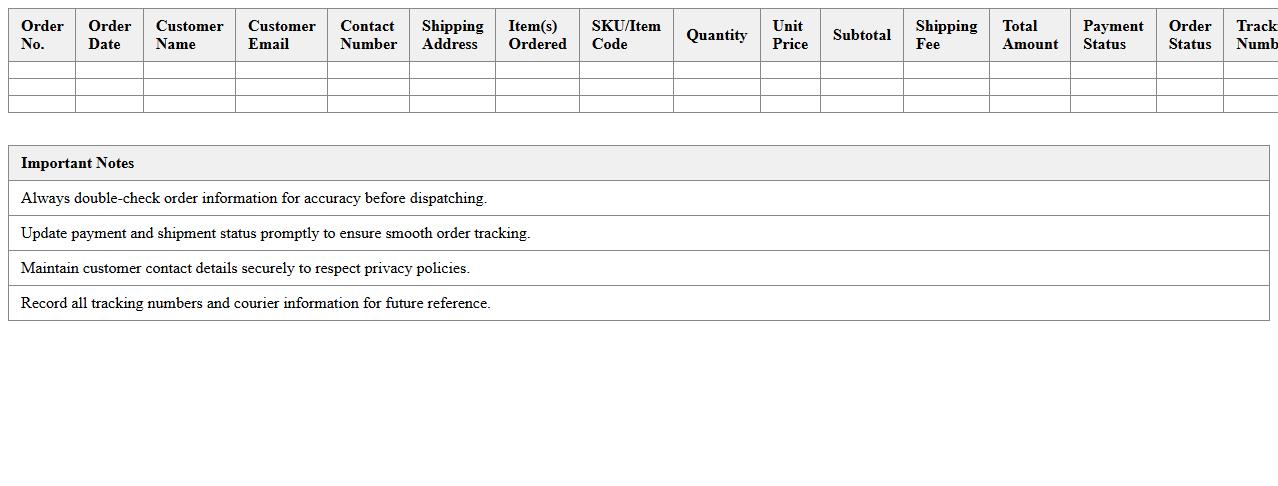
Task: Click the Subtotal column header
Action: pyautogui.click(x=861, y=35)
